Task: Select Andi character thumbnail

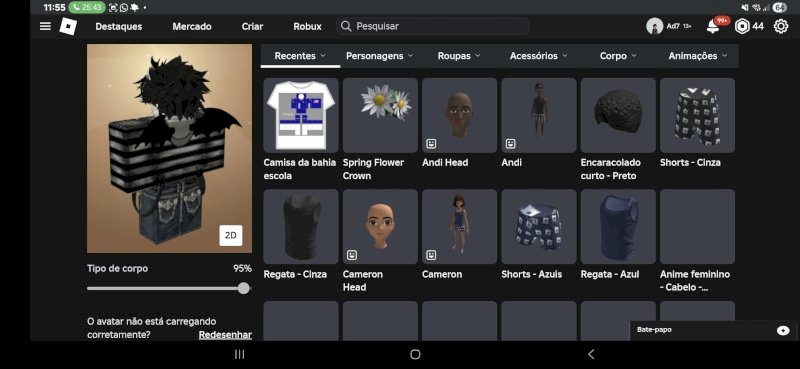Action: click(x=539, y=115)
